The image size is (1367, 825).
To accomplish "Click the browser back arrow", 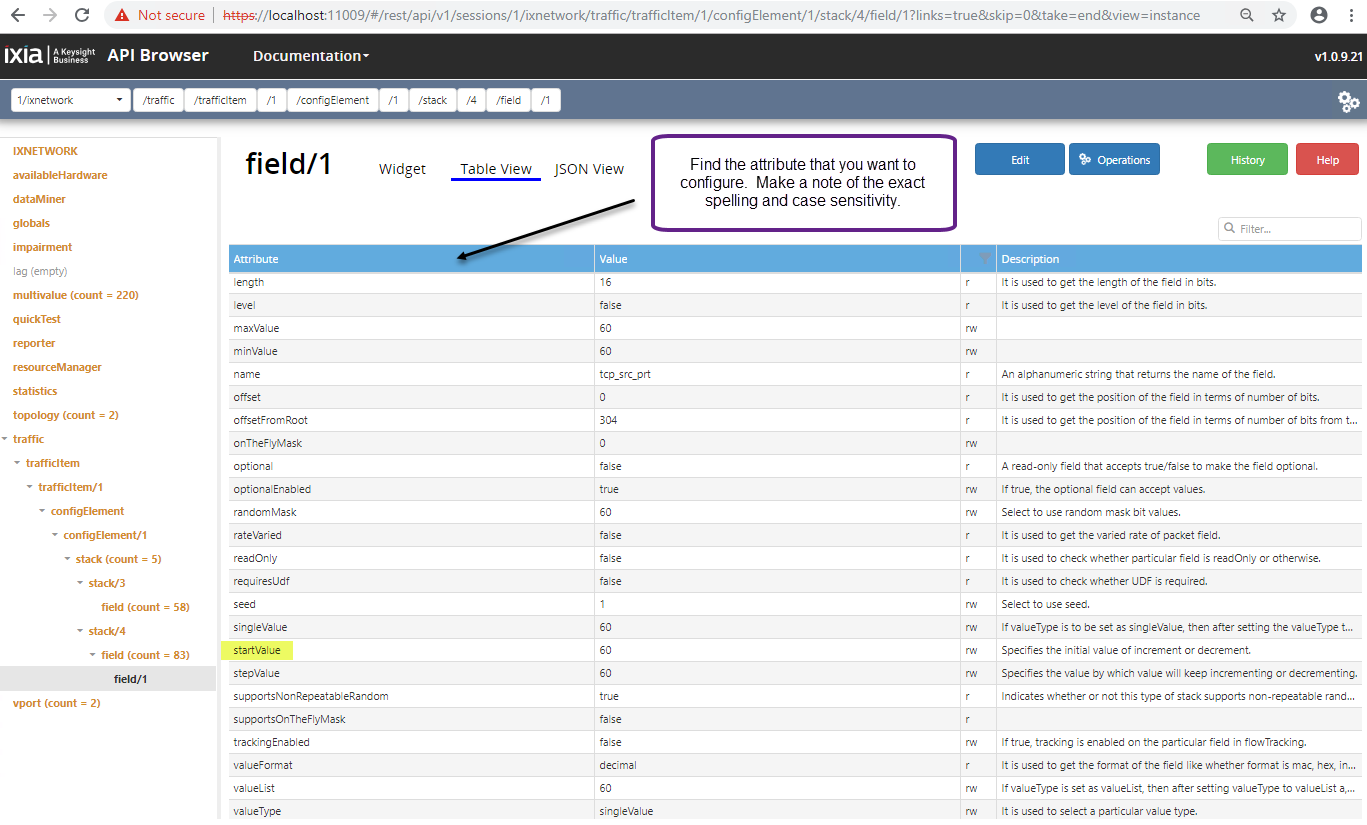I will pos(20,15).
